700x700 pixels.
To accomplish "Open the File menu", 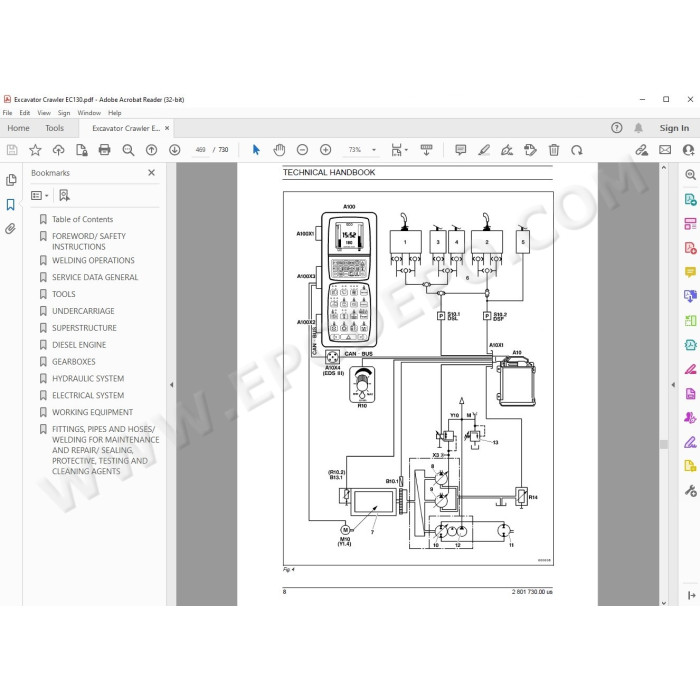I will point(8,113).
